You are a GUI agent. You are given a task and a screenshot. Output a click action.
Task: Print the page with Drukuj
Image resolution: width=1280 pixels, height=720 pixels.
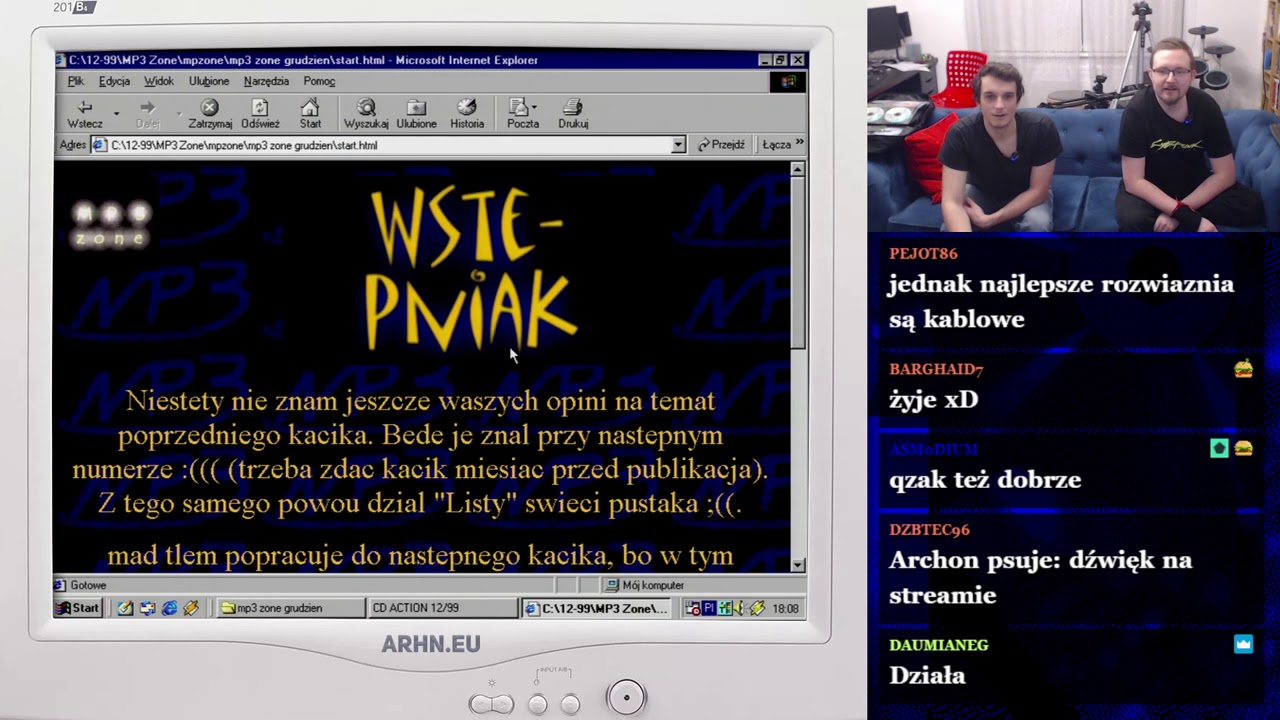coord(573,114)
